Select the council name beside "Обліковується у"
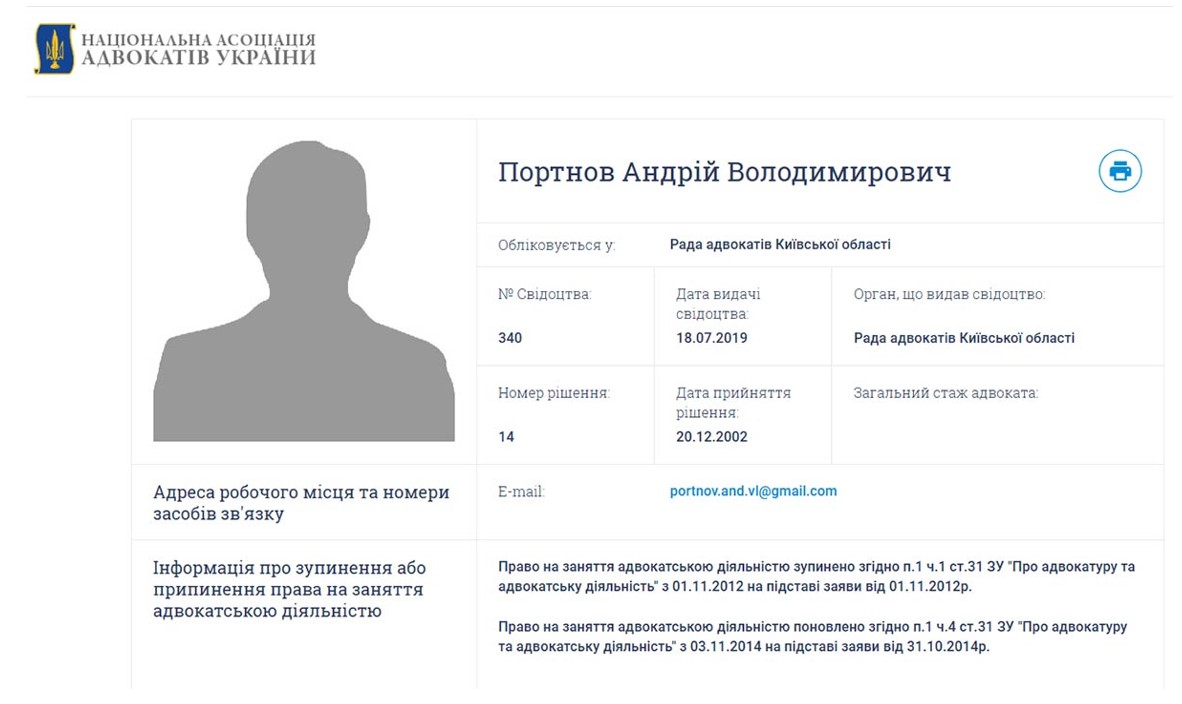Screen dimensions: 1182x704 [x=780, y=244]
